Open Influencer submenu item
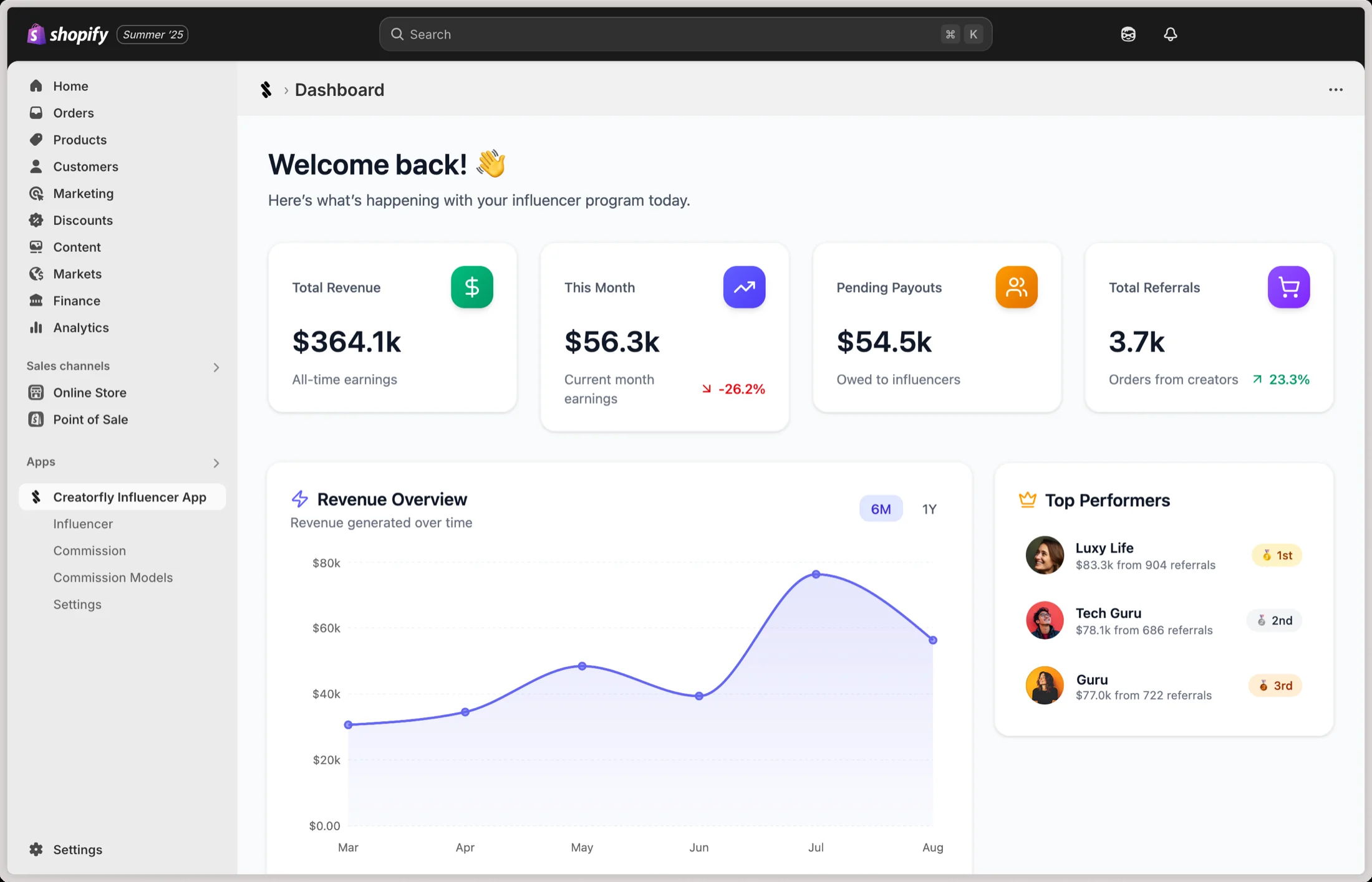The height and width of the screenshot is (882, 1372). (83, 524)
